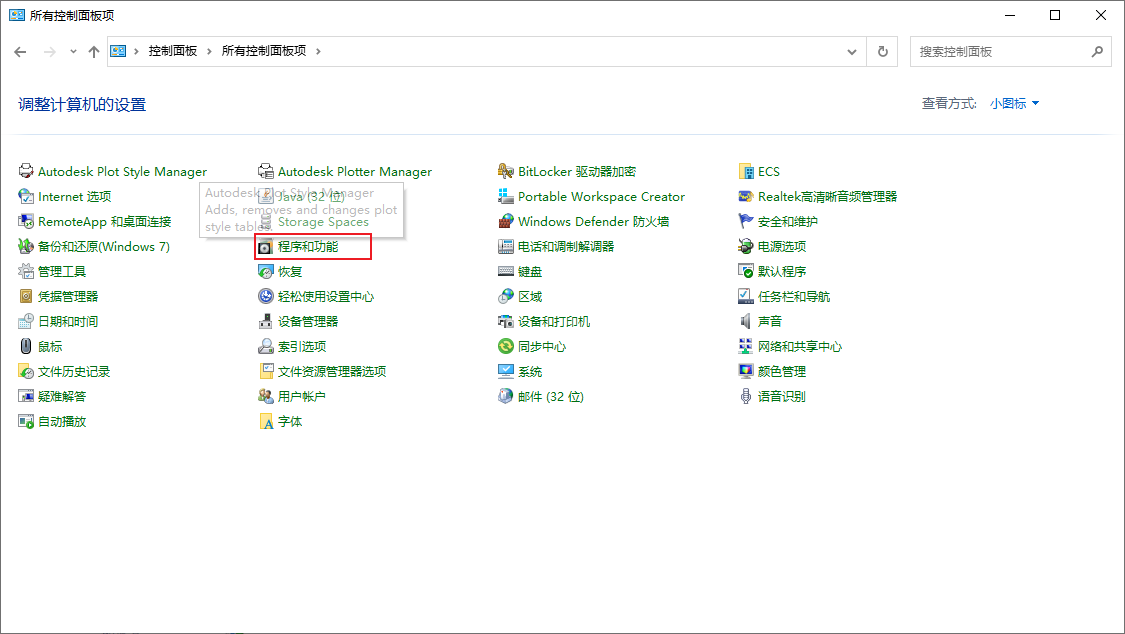The width and height of the screenshot is (1125, 634).
Task: Open the 小图标 view mode dropdown
Action: pos(1015,103)
